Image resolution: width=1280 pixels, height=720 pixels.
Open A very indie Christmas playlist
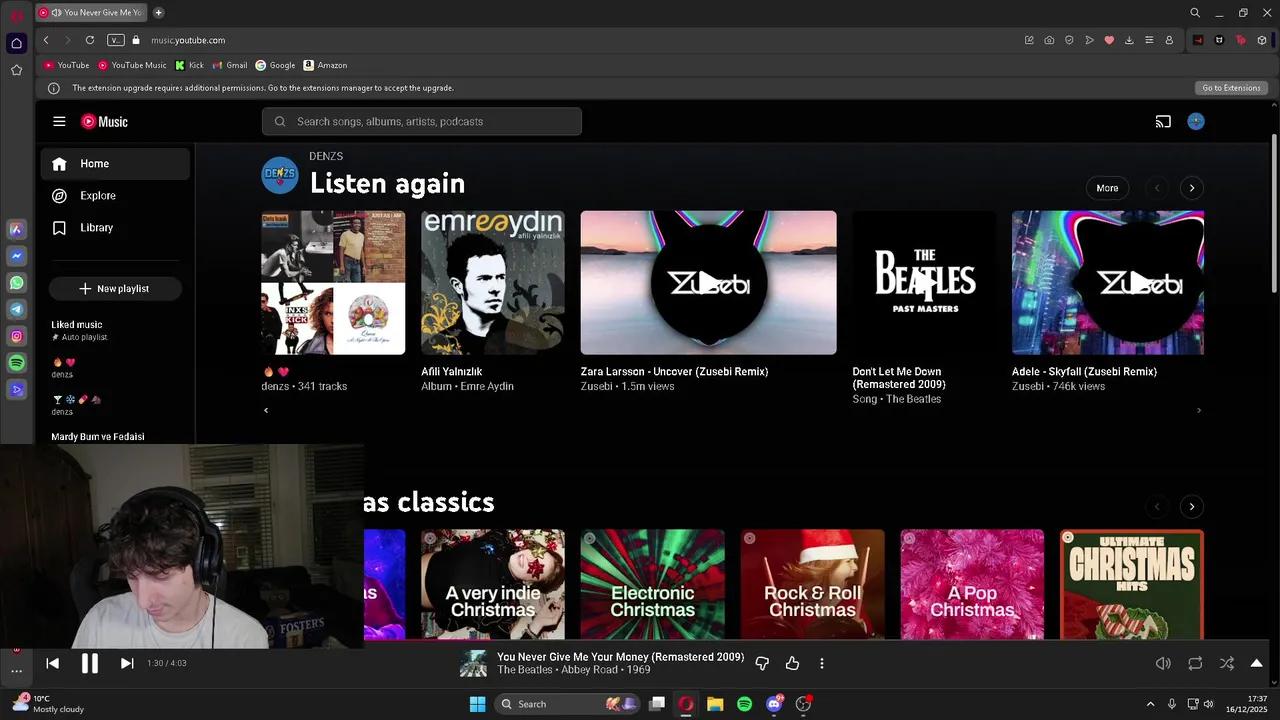(493, 584)
